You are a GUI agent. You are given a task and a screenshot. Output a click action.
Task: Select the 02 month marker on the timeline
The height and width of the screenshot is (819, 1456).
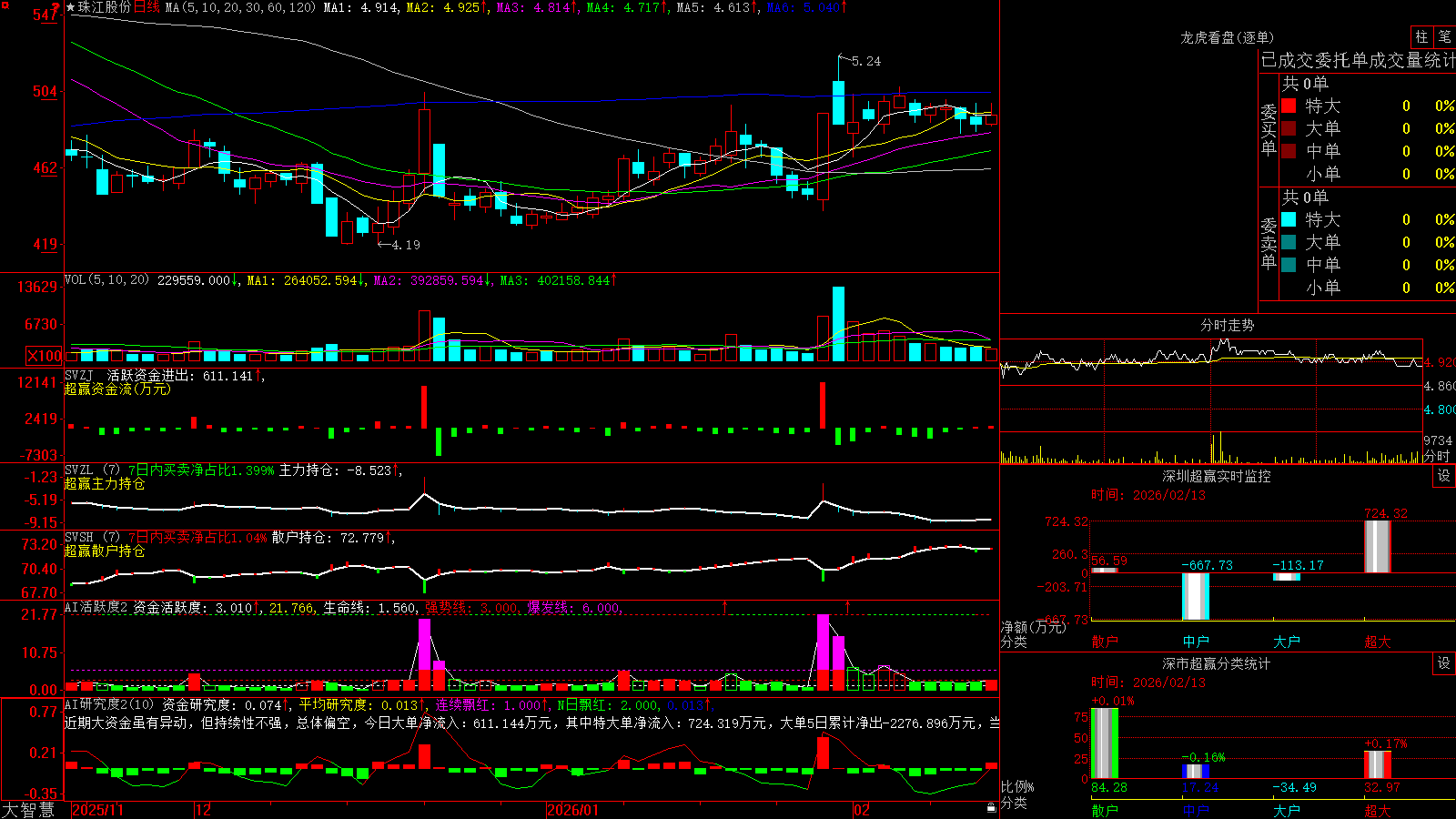(x=862, y=810)
